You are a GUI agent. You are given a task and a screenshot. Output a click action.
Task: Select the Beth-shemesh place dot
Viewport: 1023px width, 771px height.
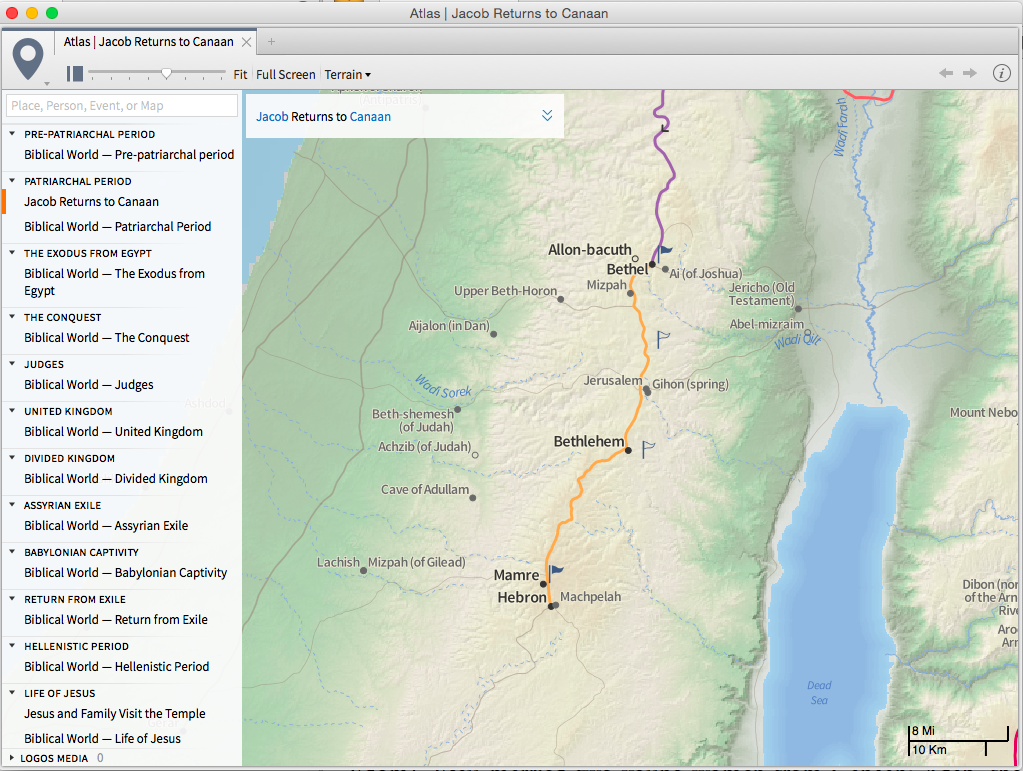pos(457,410)
